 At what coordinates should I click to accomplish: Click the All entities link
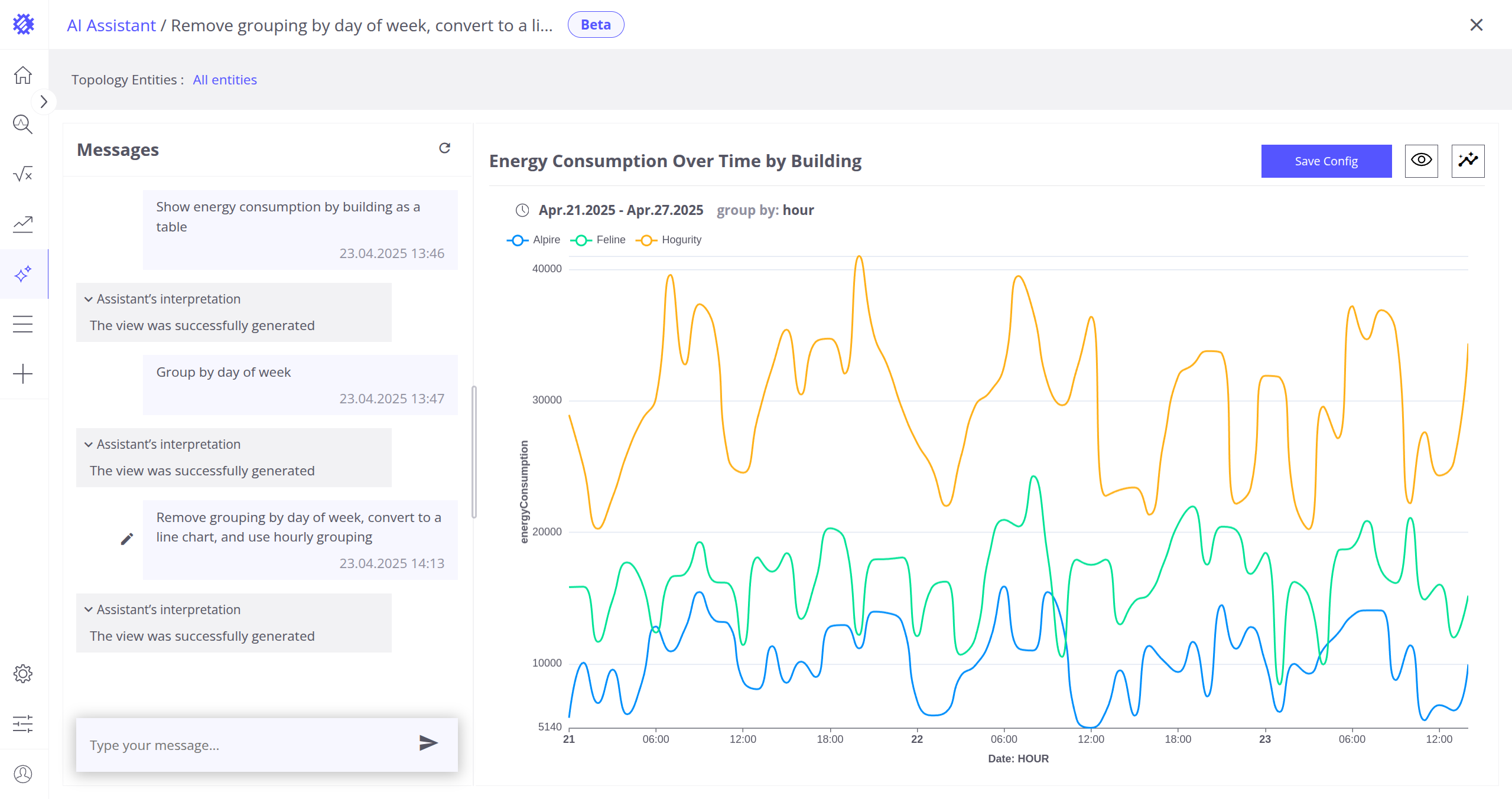225,80
